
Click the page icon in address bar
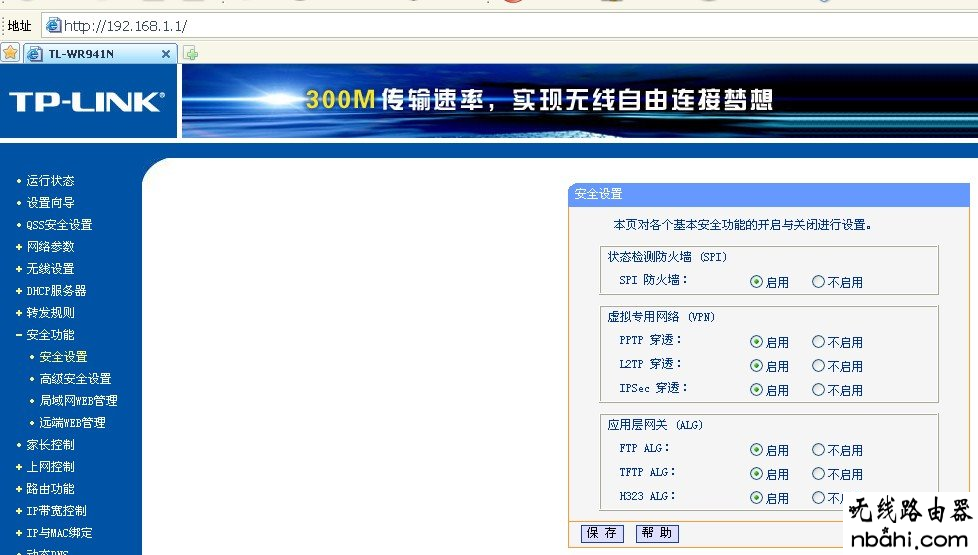[x=54, y=26]
